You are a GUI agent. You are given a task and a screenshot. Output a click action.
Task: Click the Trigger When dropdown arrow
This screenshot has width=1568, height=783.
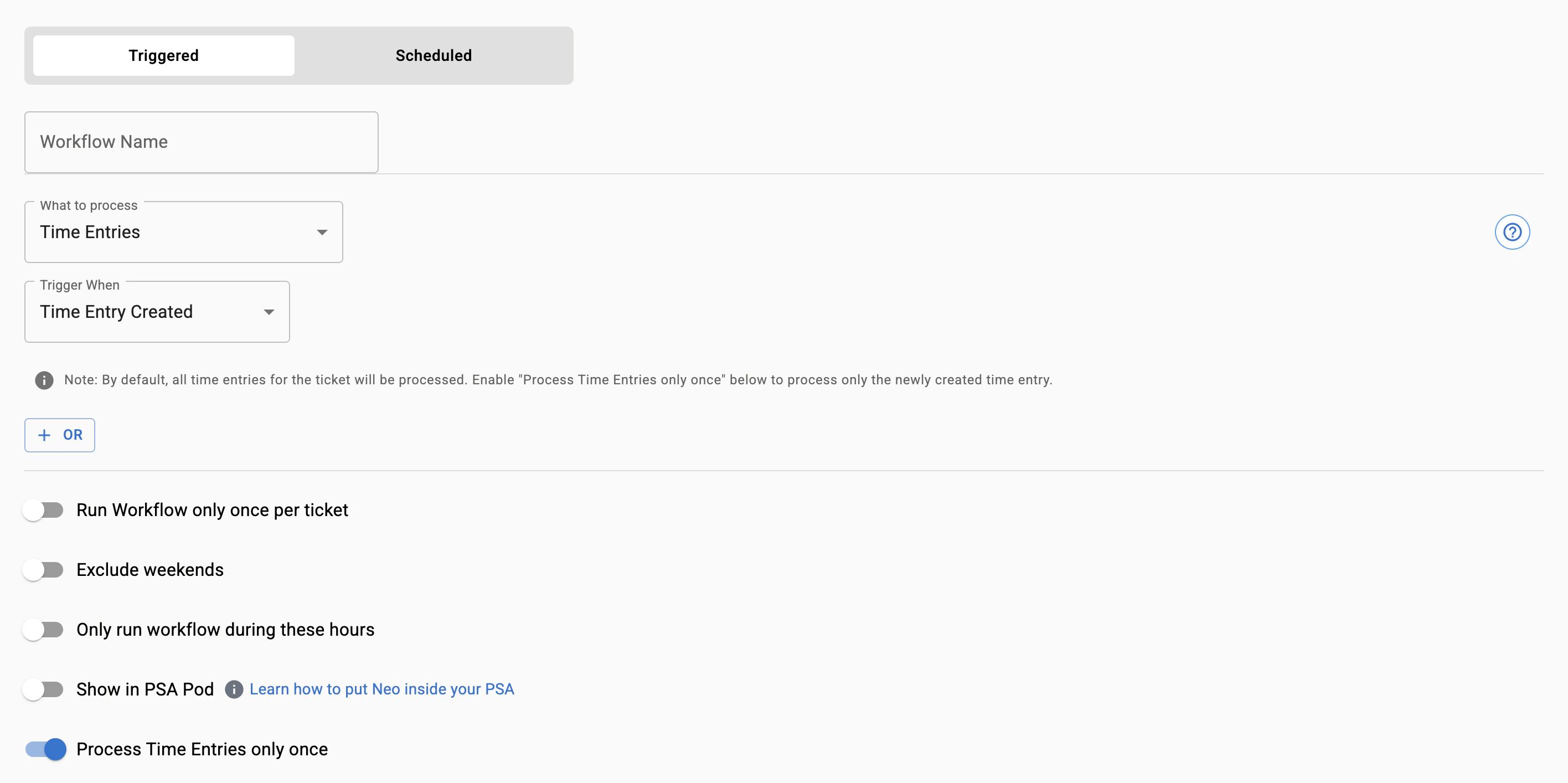(269, 312)
